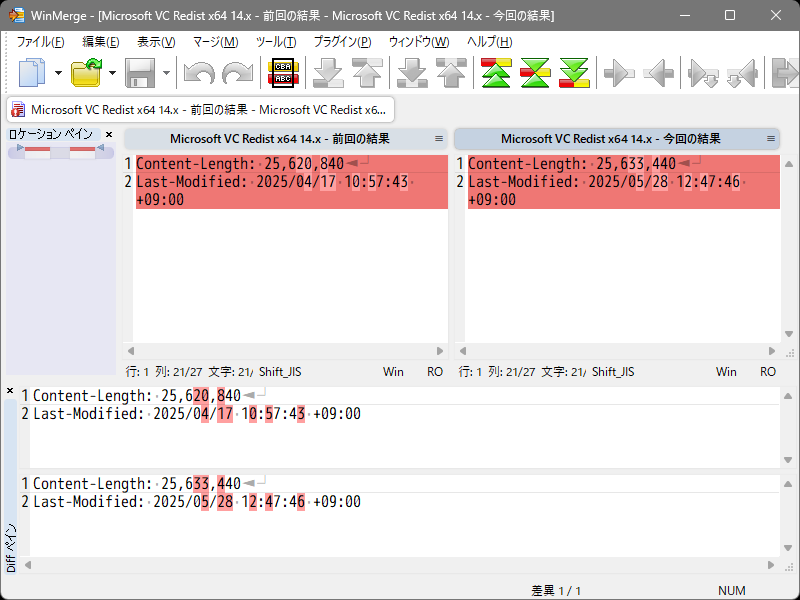Viewport: 800px width, 600px height.
Task: Click Copy Right and Advance icon
Action: pyautogui.click(x=703, y=73)
